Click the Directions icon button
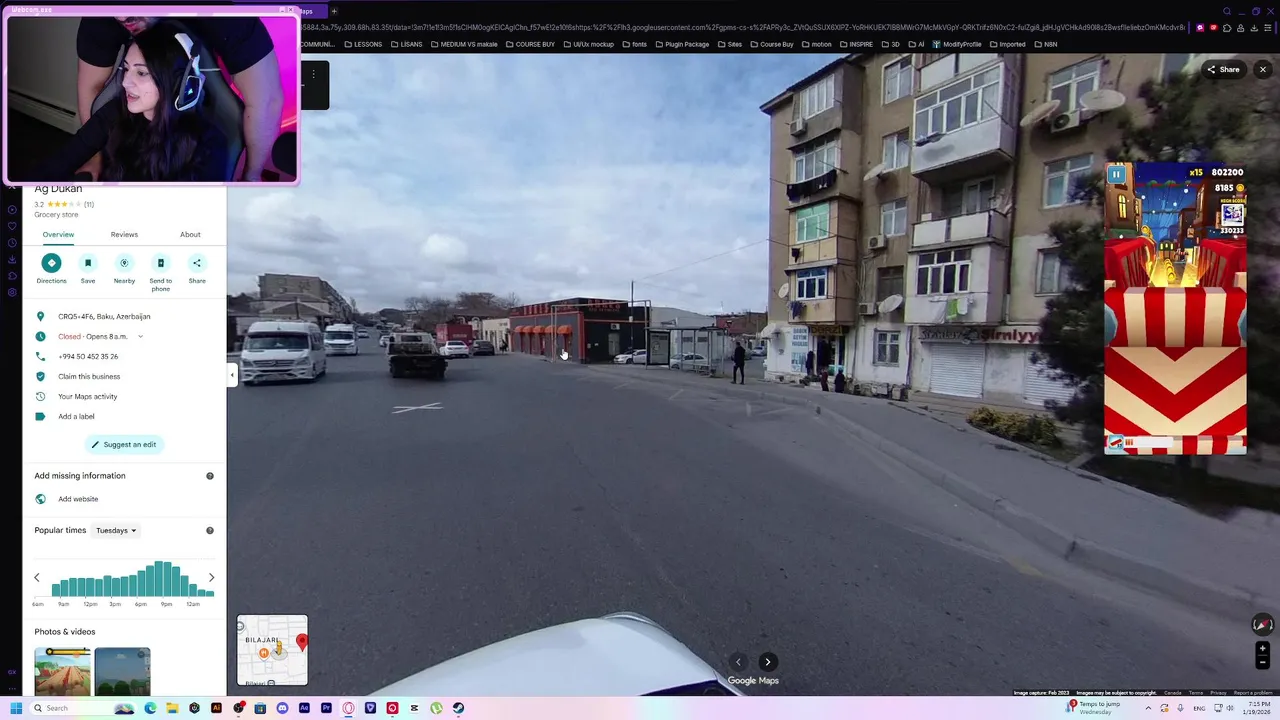 click(x=51, y=263)
